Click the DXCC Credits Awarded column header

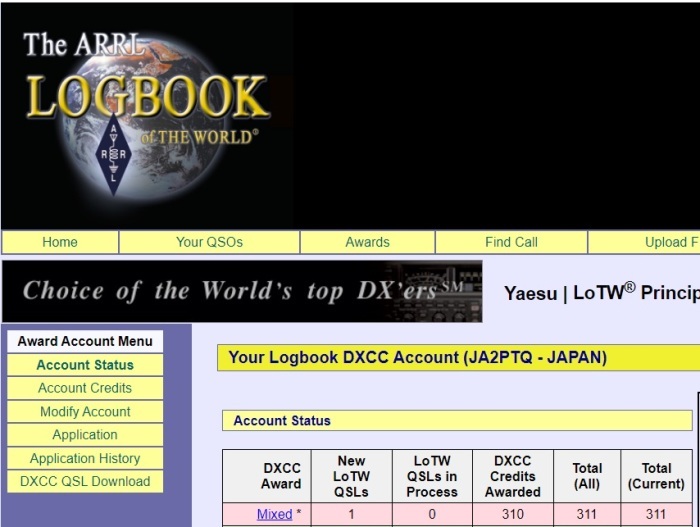513,476
